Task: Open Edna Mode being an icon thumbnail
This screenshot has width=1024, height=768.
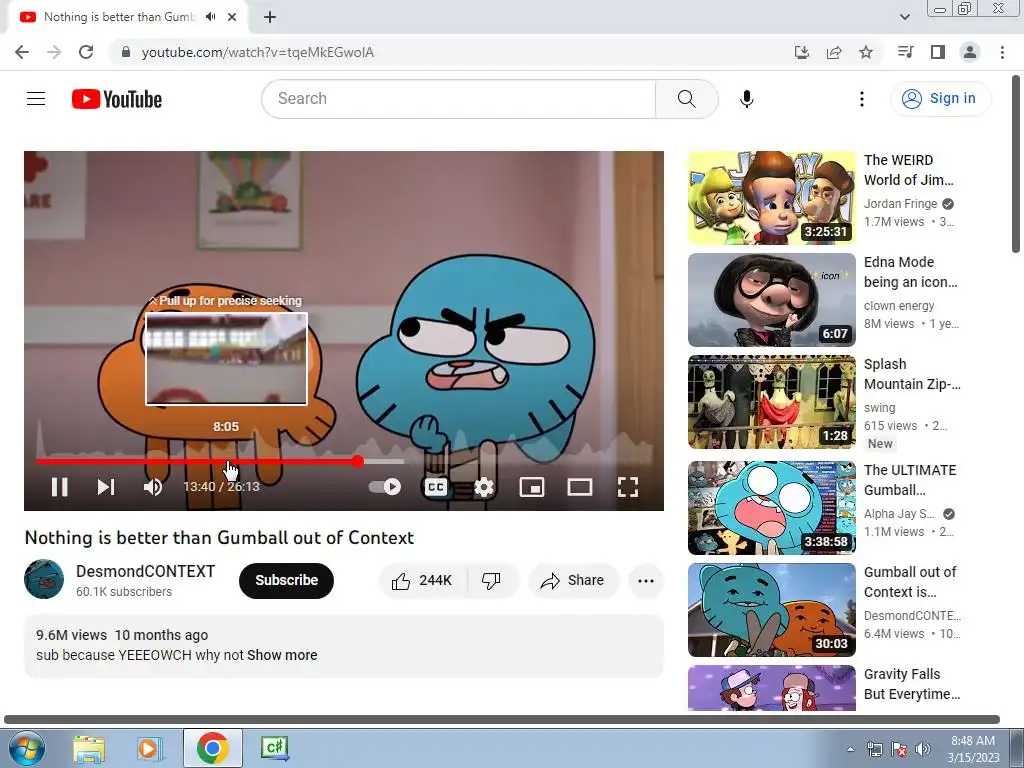Action: click(x=771, y=300)
